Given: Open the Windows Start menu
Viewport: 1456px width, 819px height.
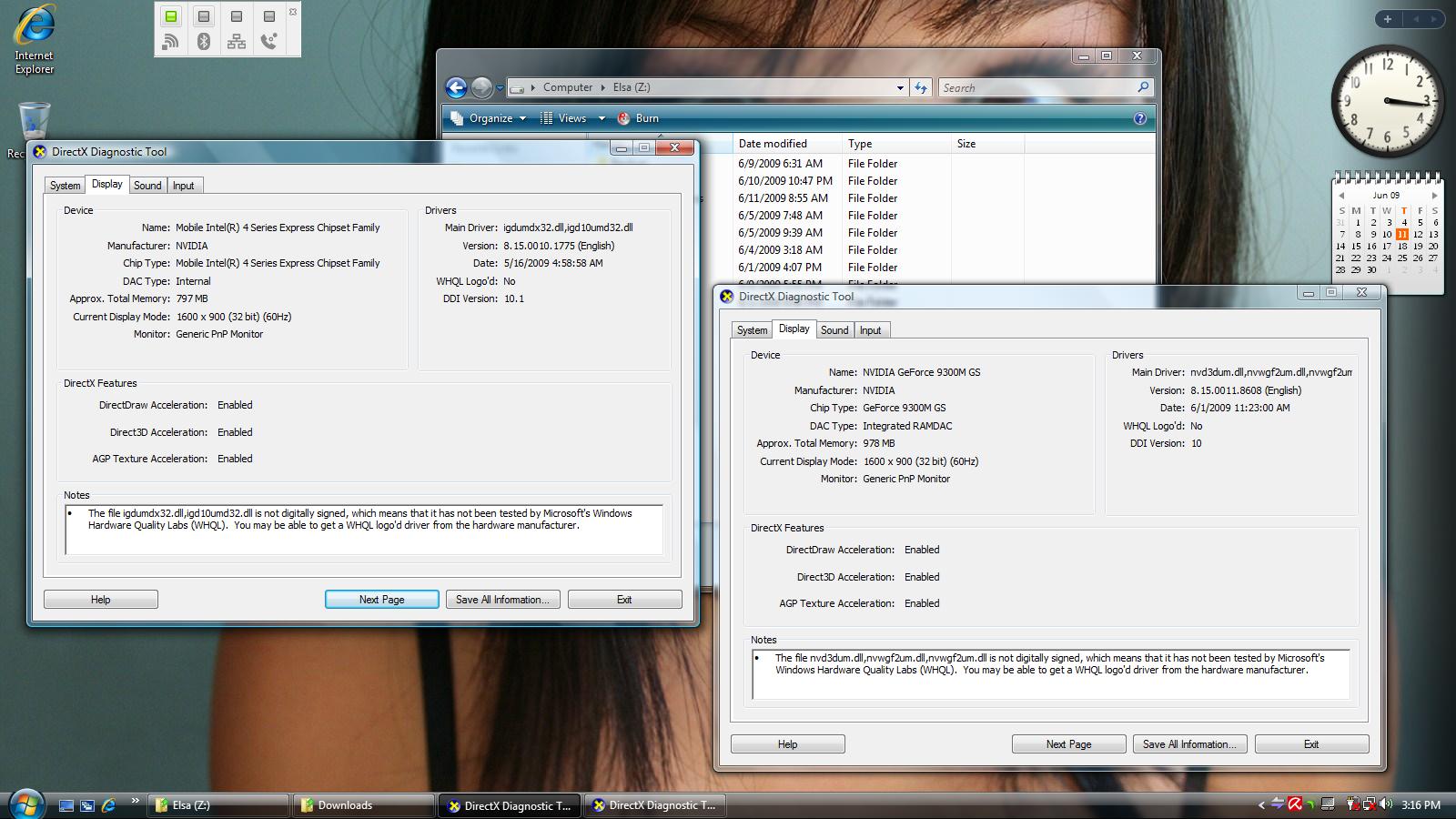Looking at the screenshot, I should (26, 804).
